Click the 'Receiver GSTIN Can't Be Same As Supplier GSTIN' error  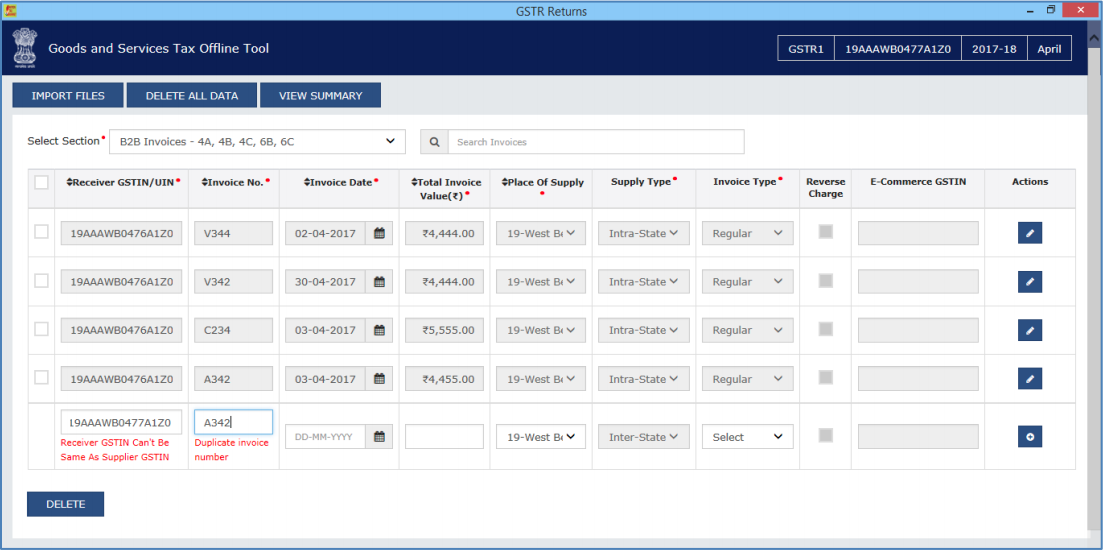116,450
